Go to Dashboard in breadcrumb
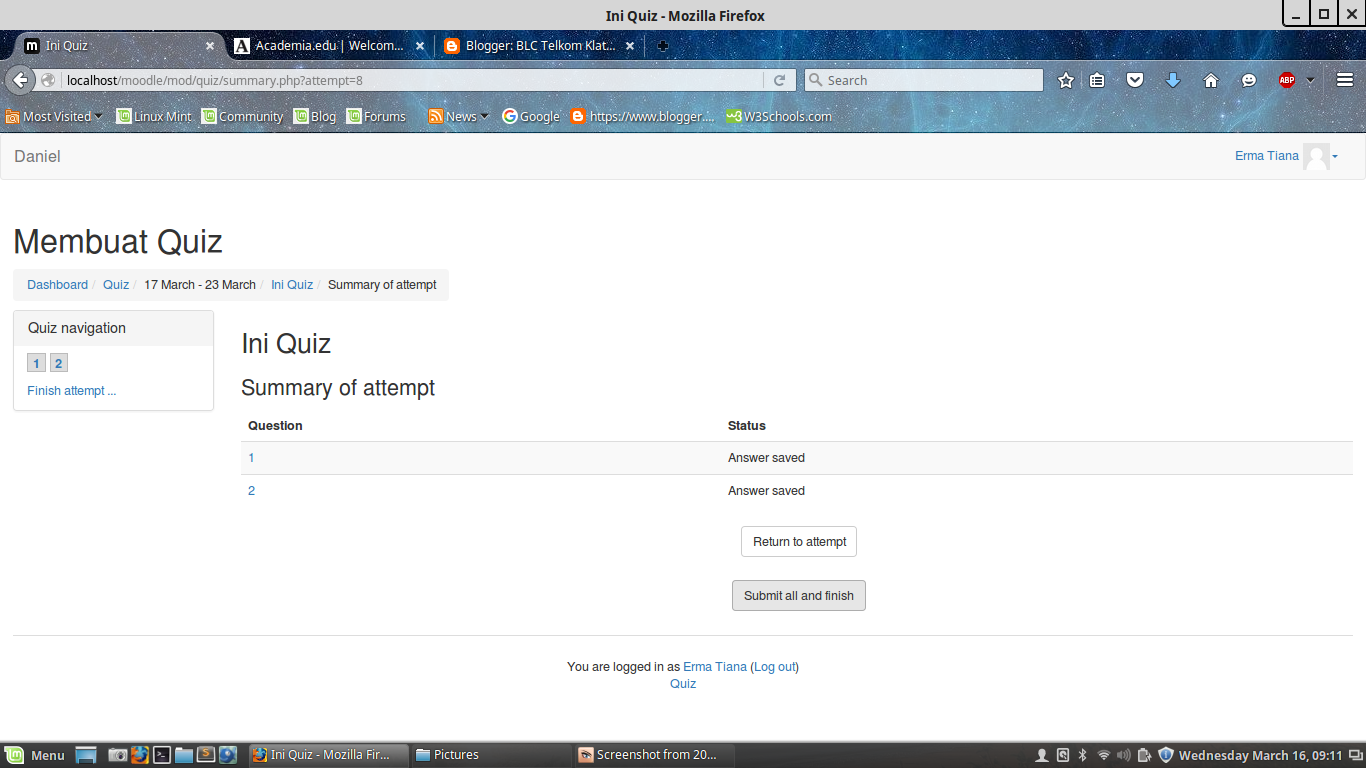 [57, 285]
